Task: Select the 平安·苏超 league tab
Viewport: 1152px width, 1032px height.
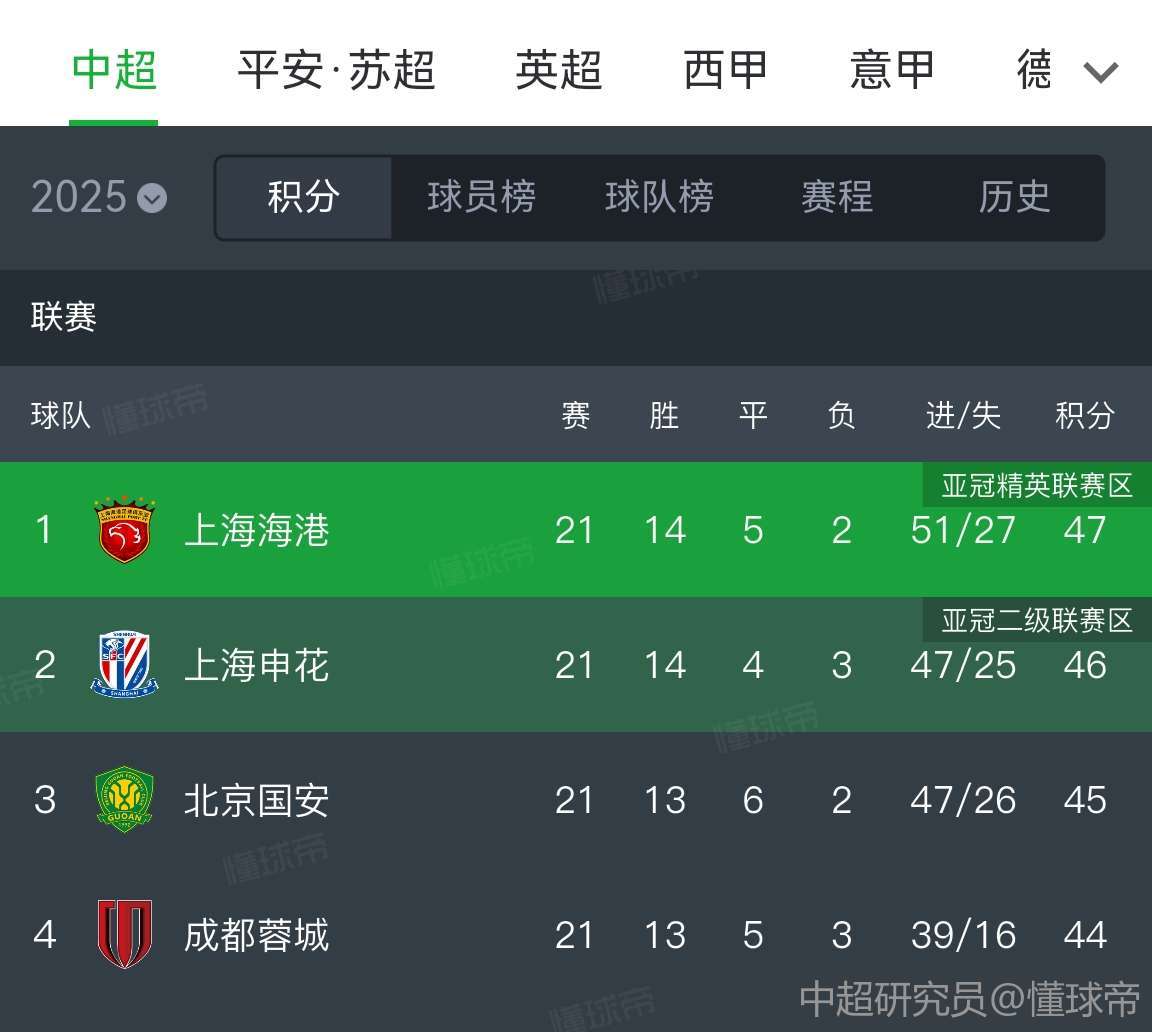Action: (336, 71)
